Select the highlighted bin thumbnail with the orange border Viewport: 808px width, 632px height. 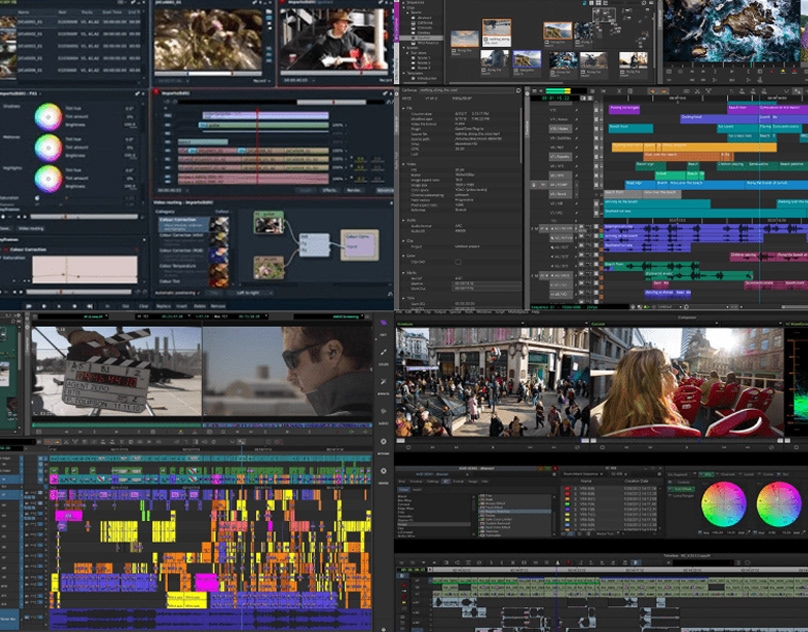point(496,32)
